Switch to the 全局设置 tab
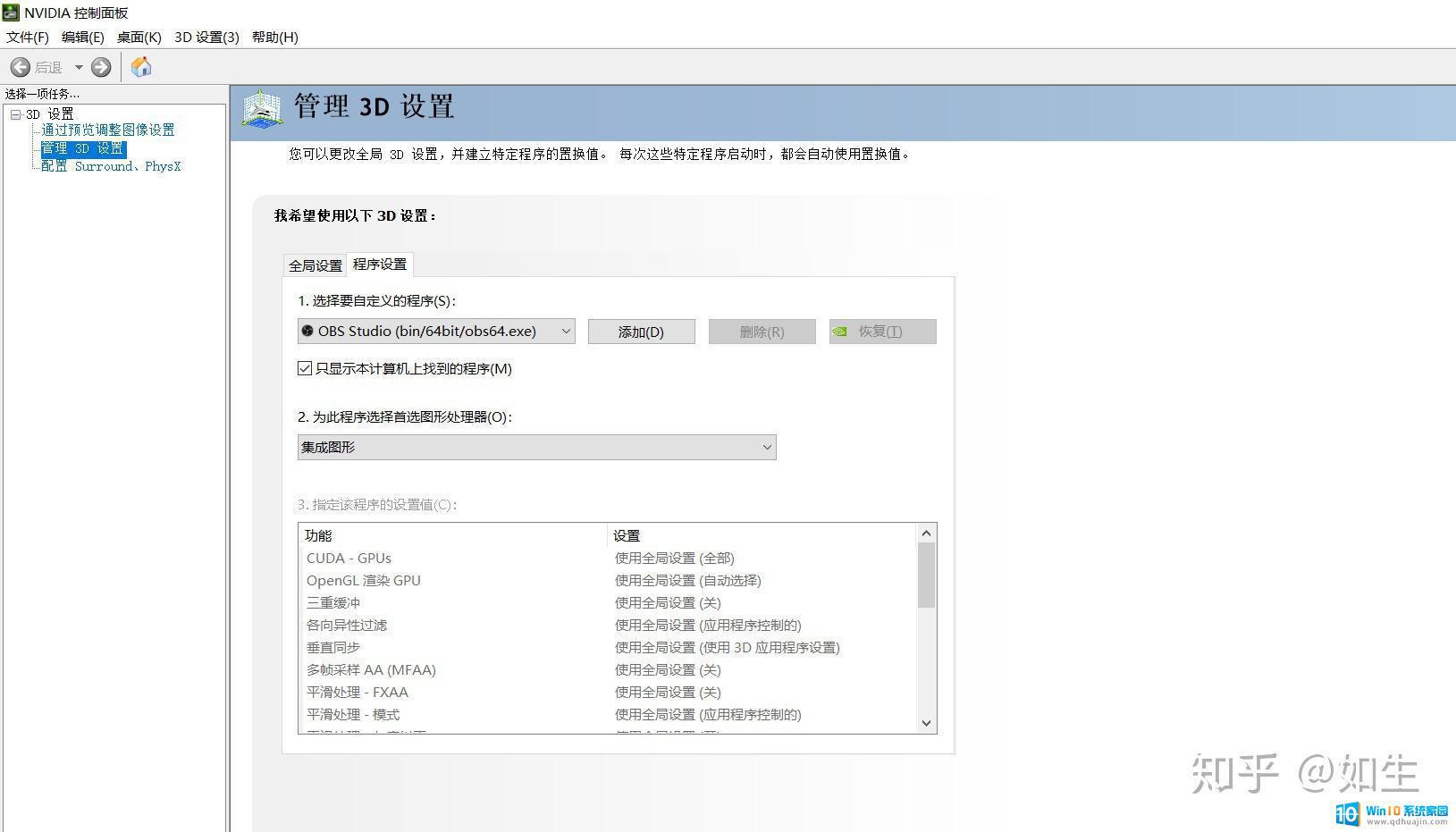 (x=316, y=265)
